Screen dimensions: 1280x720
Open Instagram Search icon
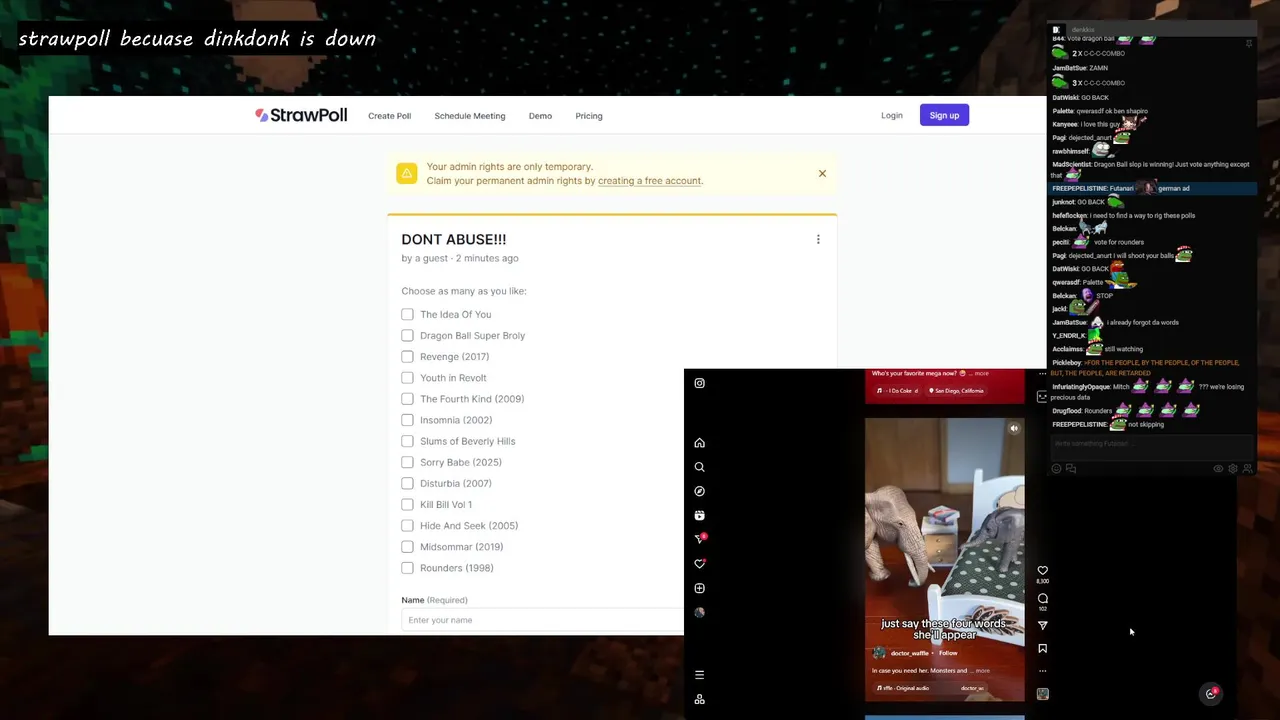700,467
